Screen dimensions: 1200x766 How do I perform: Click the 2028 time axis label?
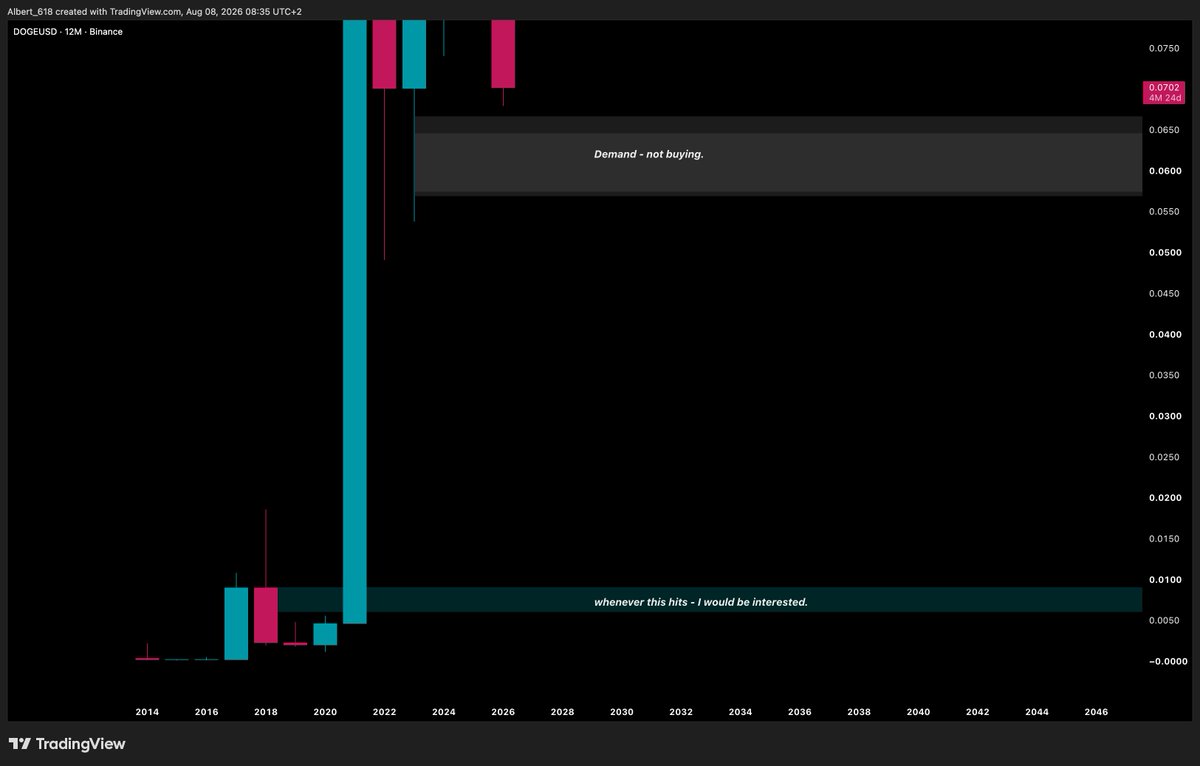[562, 712]
